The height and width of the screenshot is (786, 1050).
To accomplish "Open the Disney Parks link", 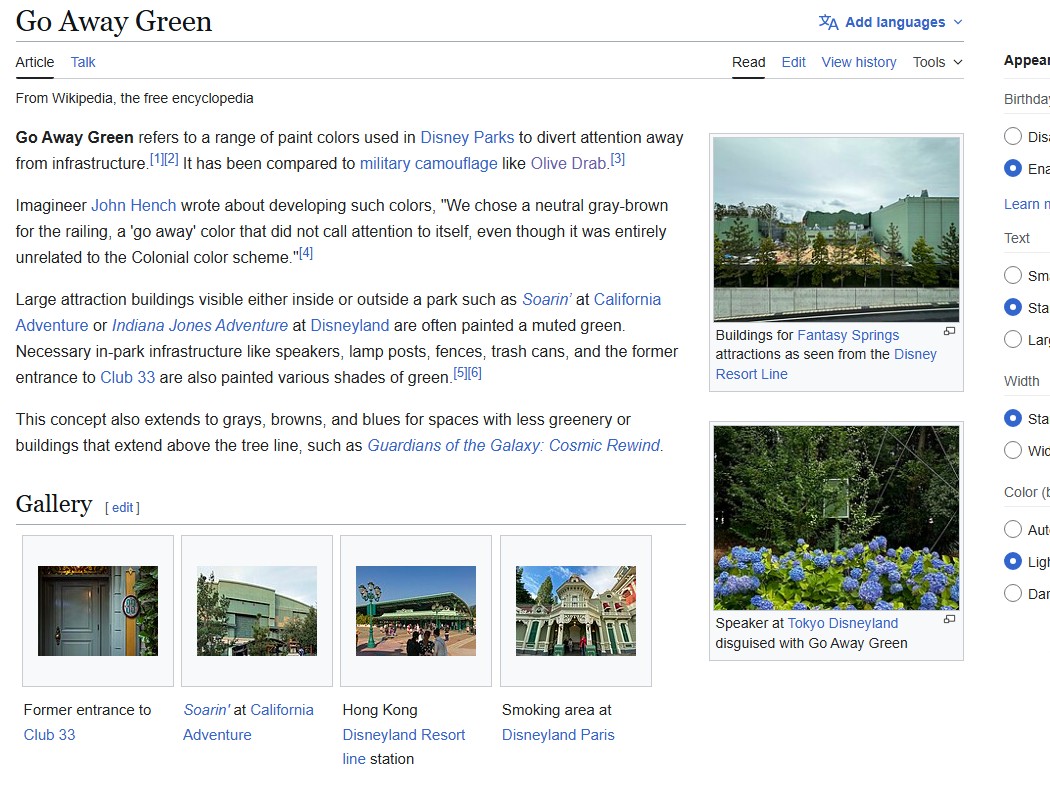I will tap(467, 137).
